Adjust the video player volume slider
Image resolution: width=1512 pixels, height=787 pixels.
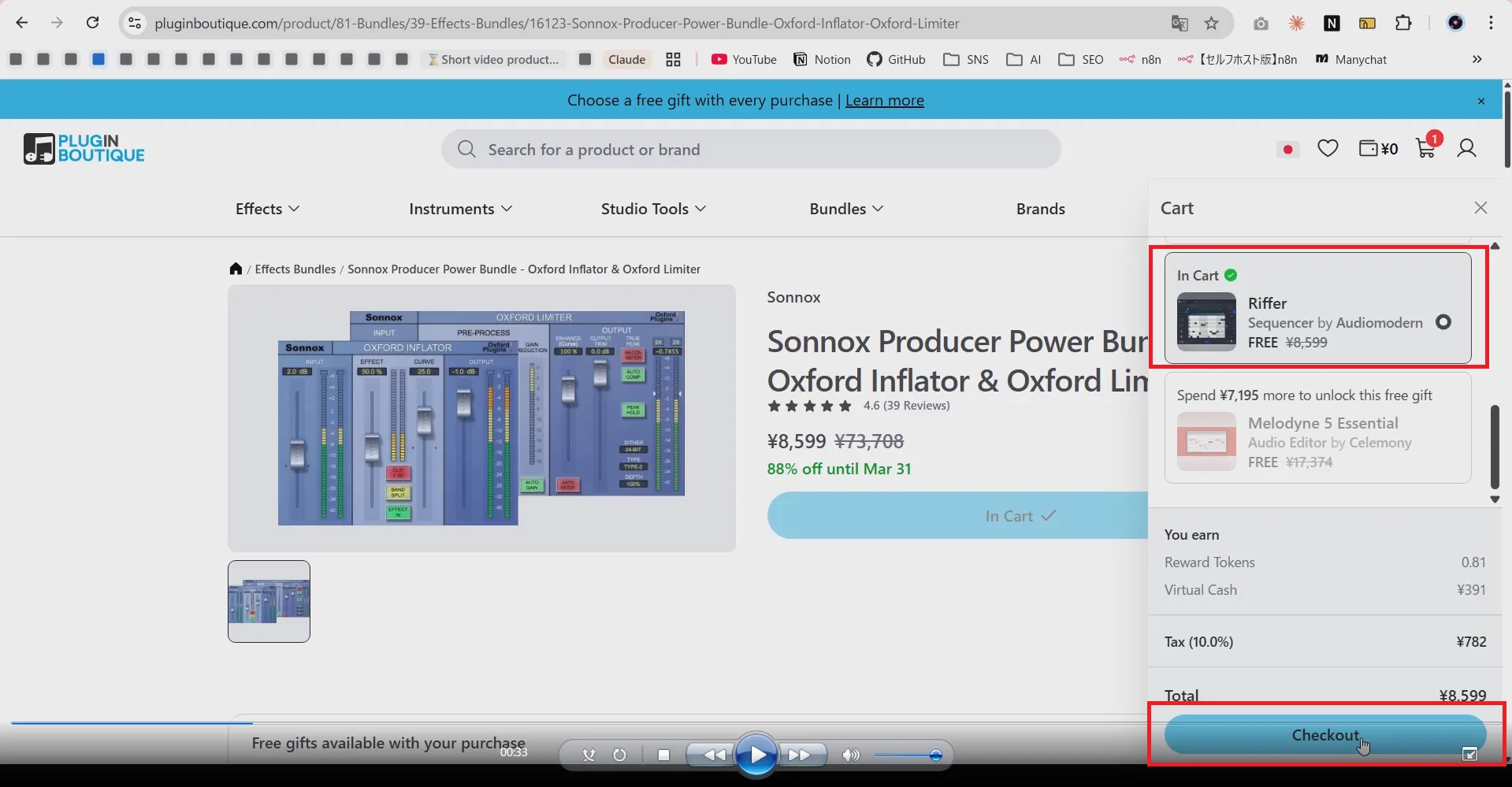tap(935, 755)
